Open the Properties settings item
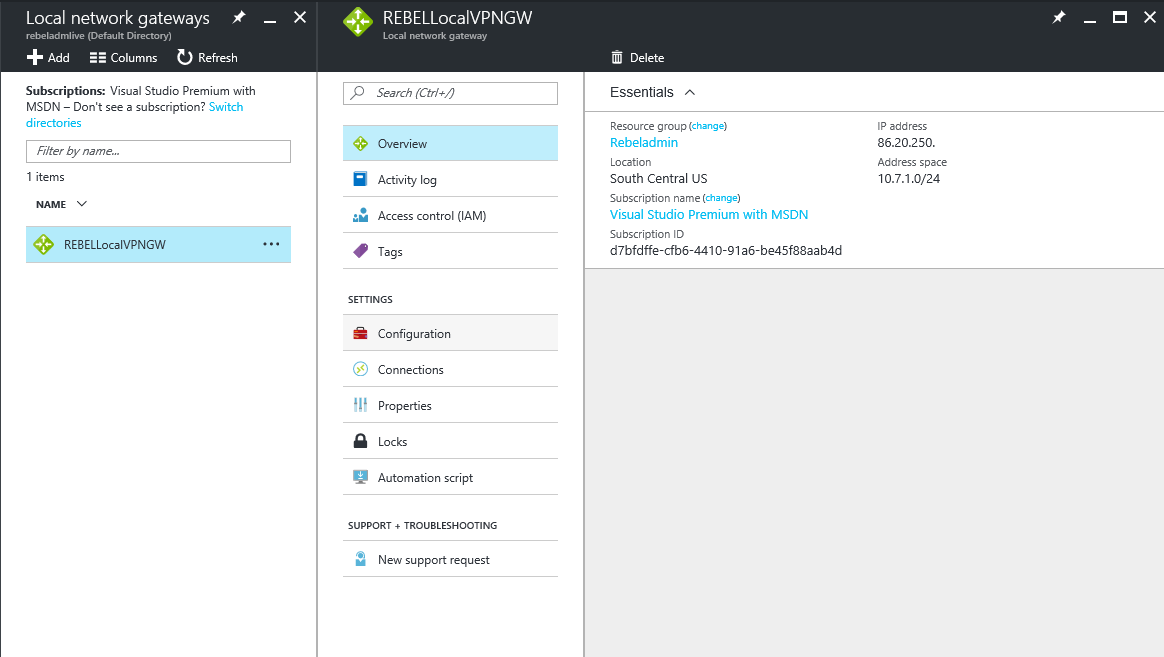This screenshot has width=1164, height=657. [x=451, y=405]
